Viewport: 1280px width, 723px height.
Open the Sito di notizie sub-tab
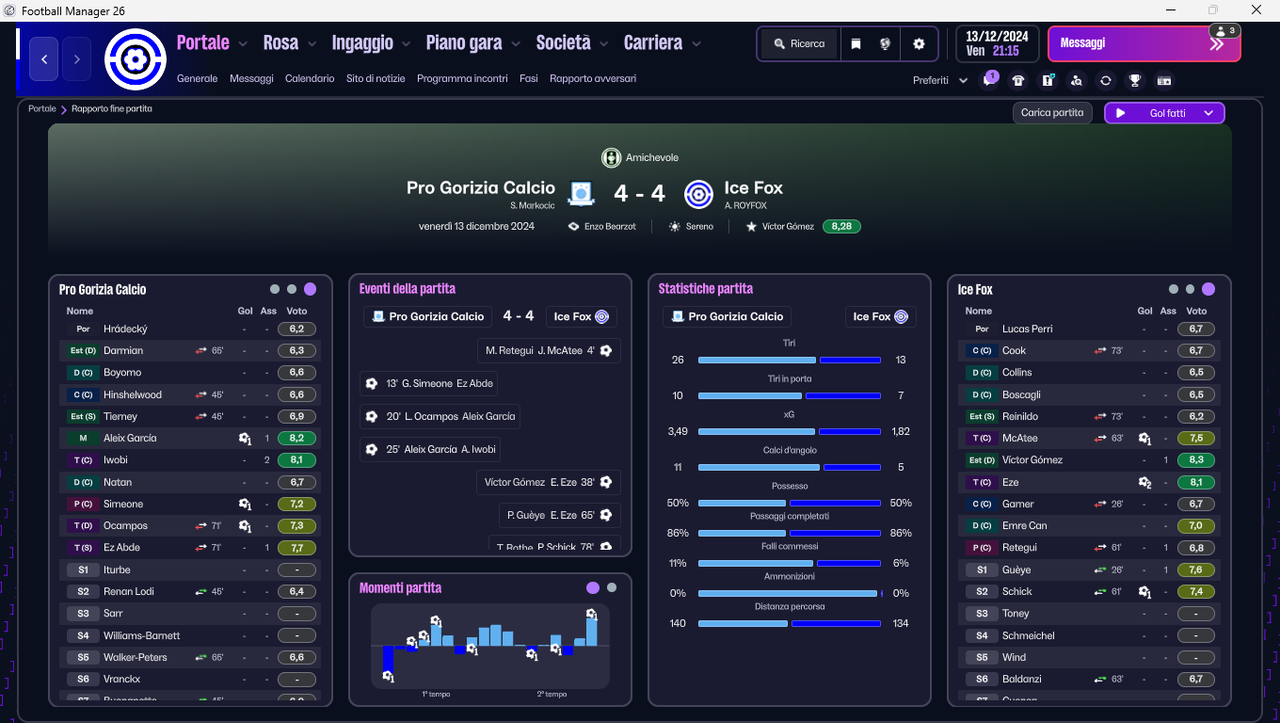coord(376,78)
